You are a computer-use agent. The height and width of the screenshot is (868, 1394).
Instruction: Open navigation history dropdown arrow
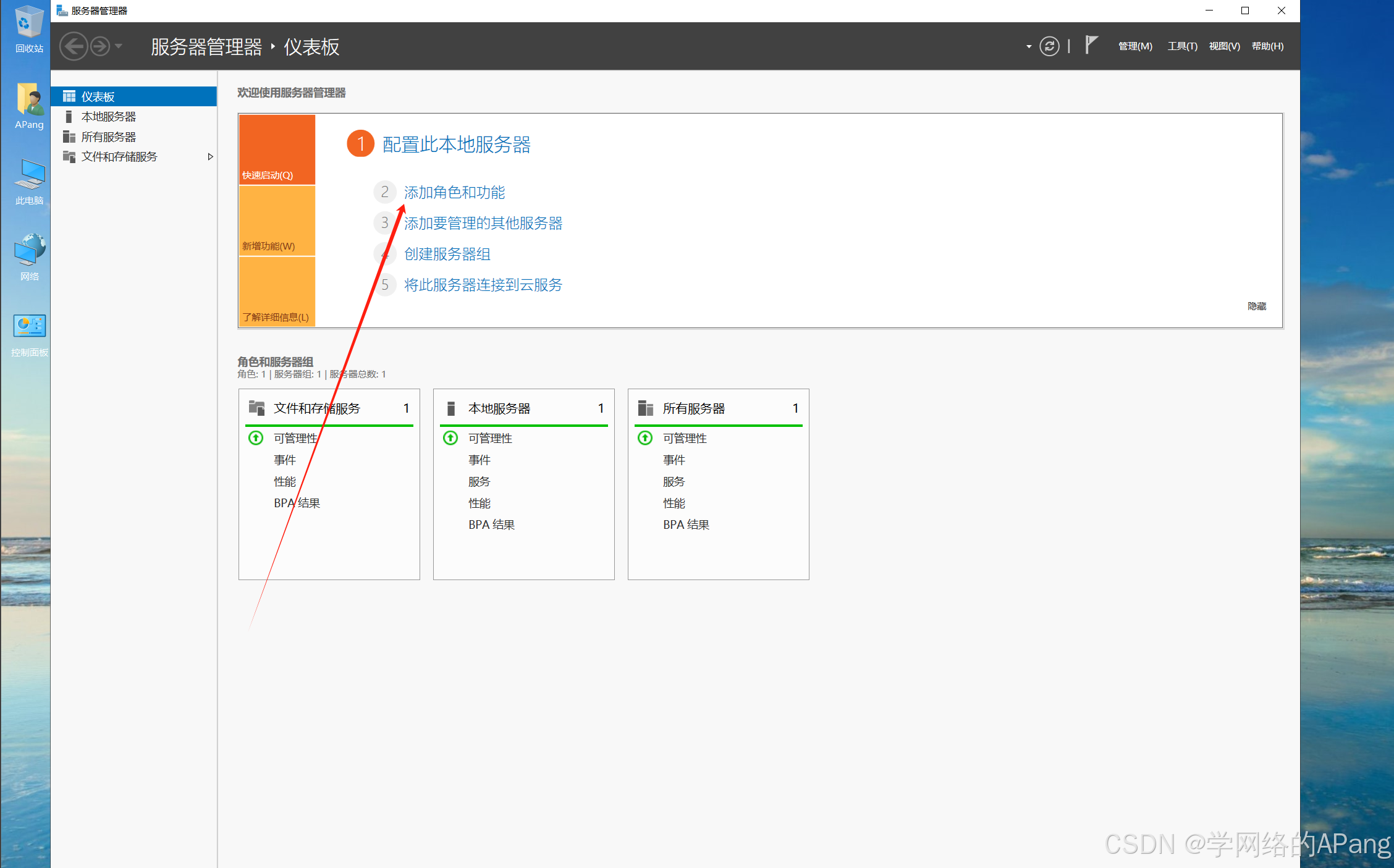point(119,46)
